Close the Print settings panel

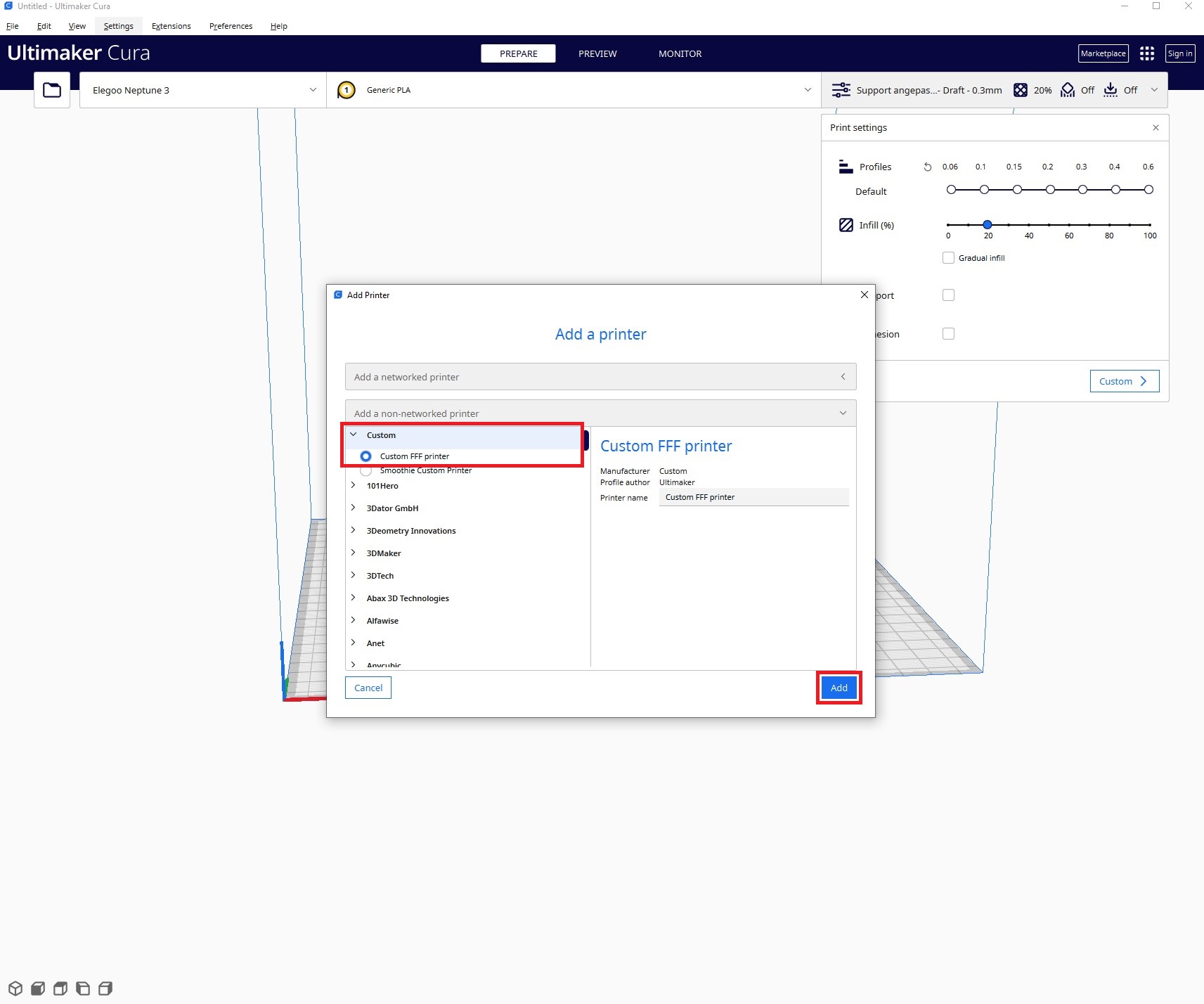click(x=1156, y=127)
